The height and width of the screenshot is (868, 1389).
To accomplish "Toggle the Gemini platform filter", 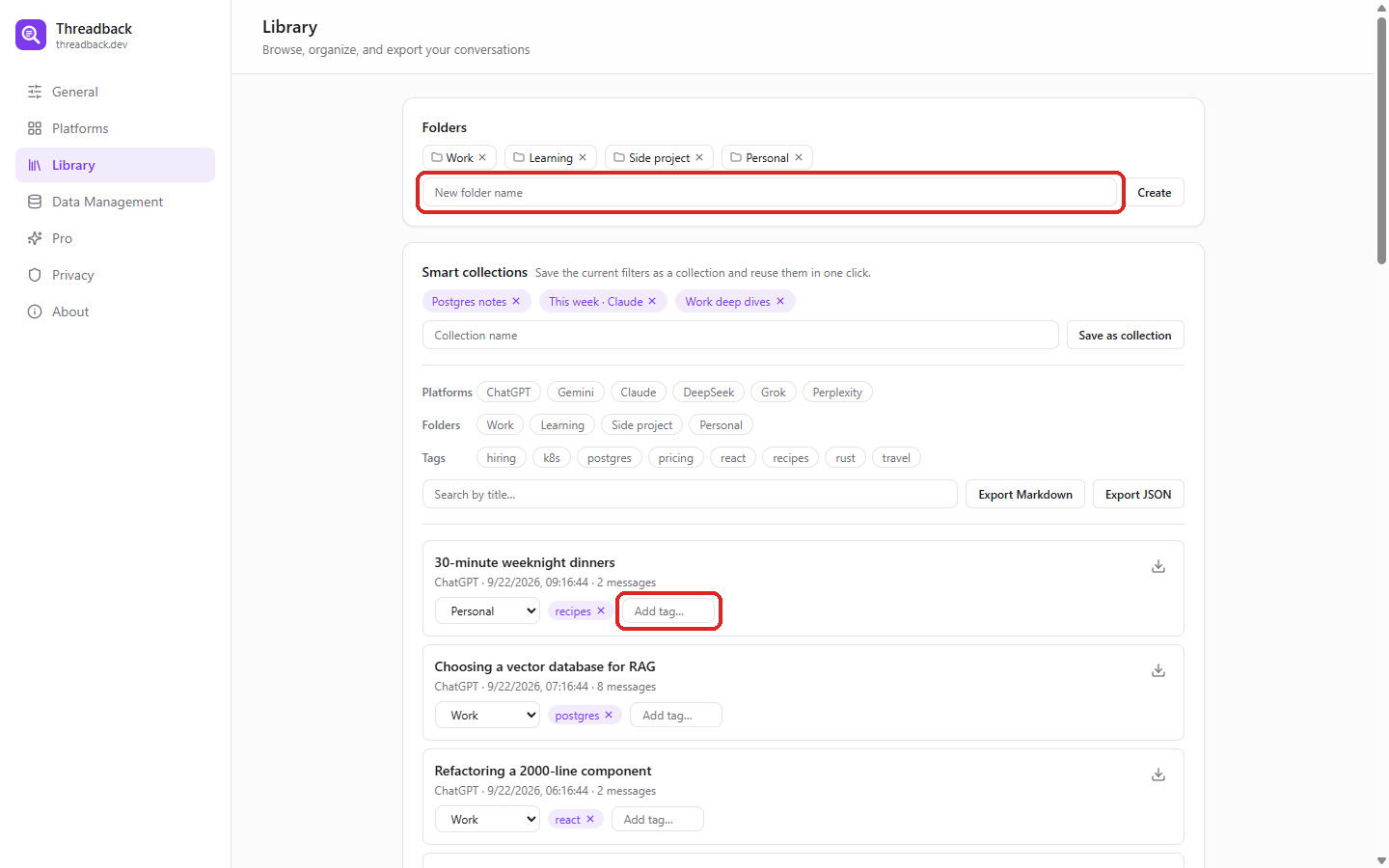I will [x=576, y=392].
